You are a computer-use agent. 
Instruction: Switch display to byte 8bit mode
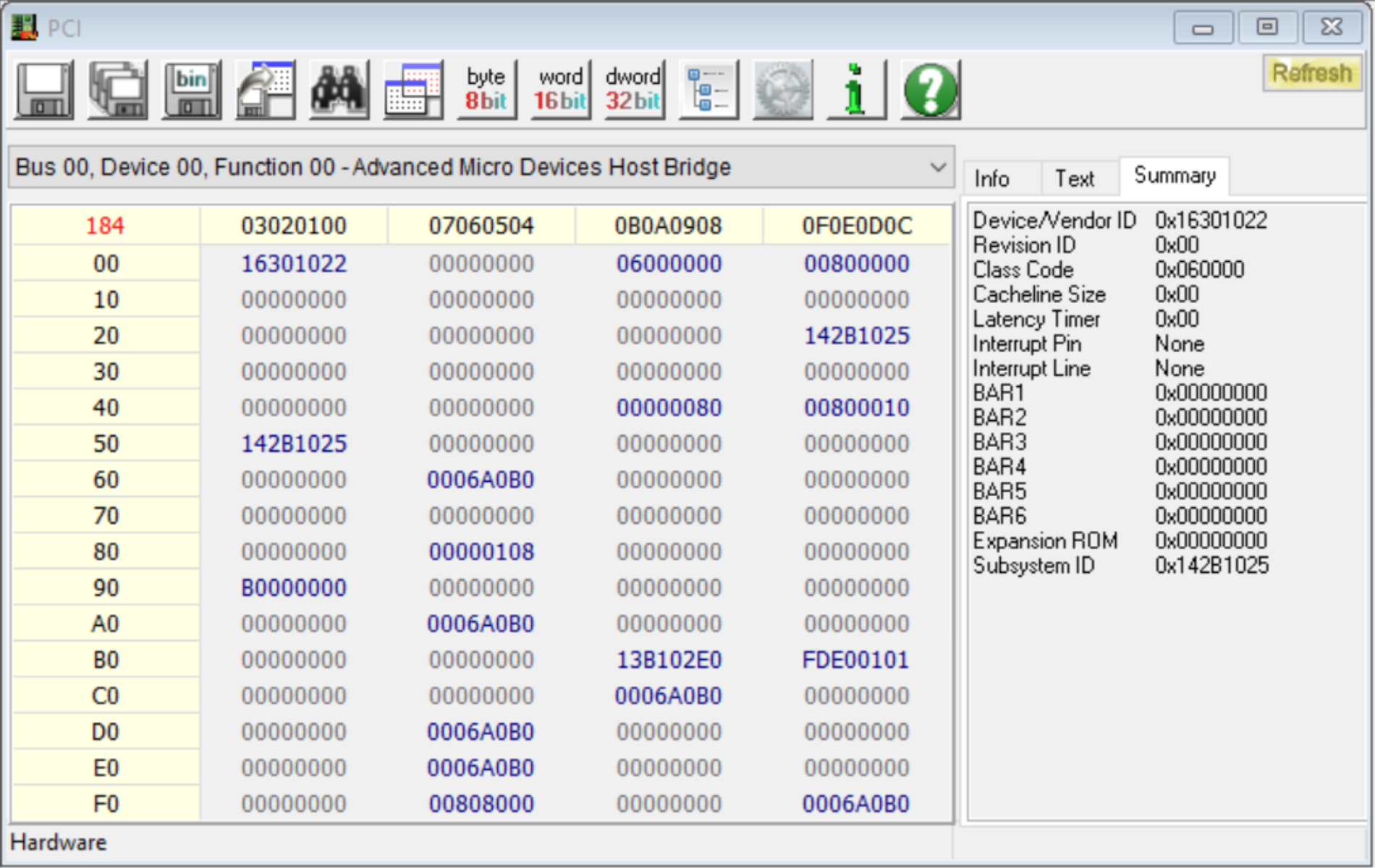pyautogui.click(x=486, y=89)
